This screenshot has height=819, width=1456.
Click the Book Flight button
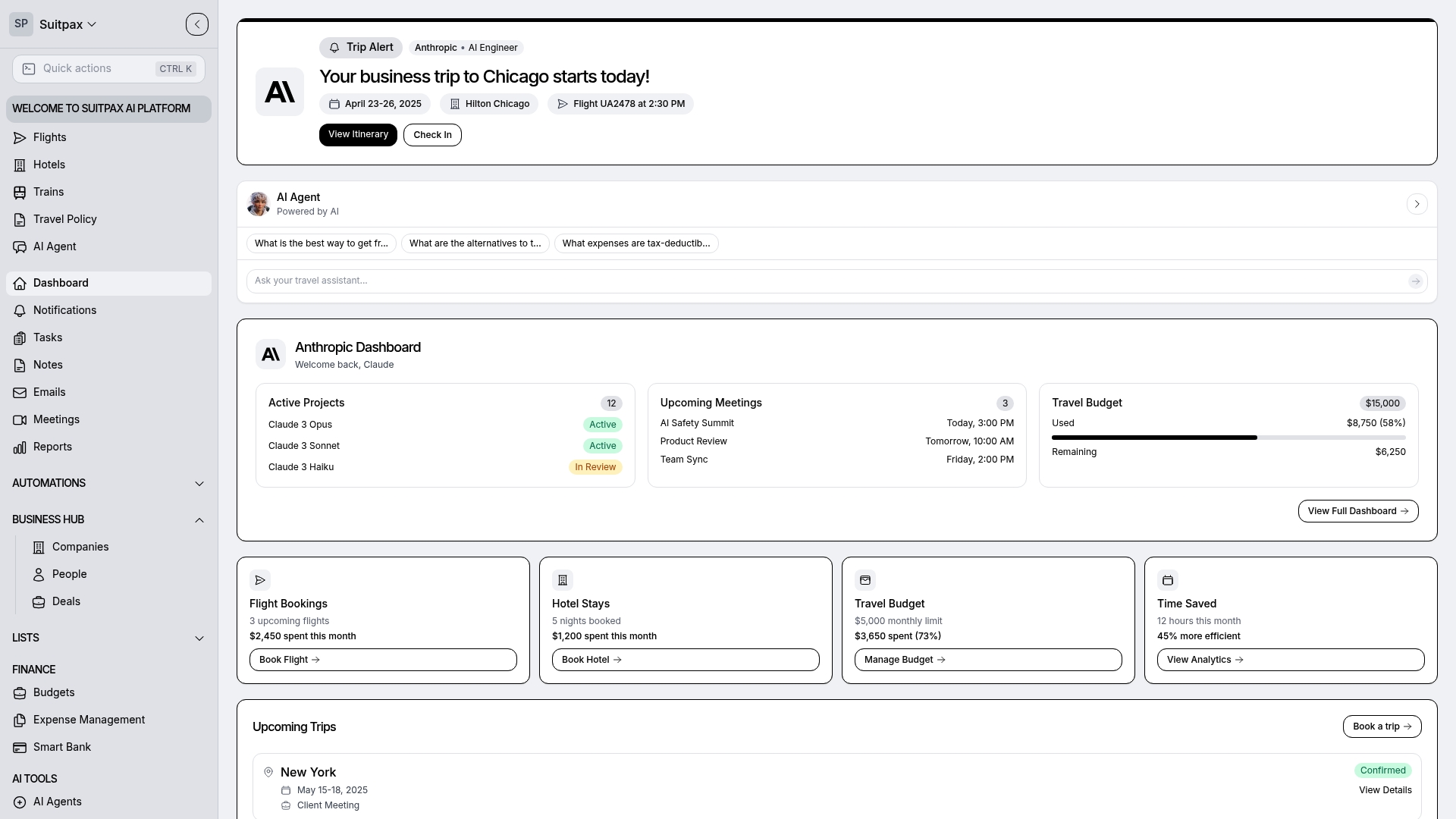click(383, 660)
